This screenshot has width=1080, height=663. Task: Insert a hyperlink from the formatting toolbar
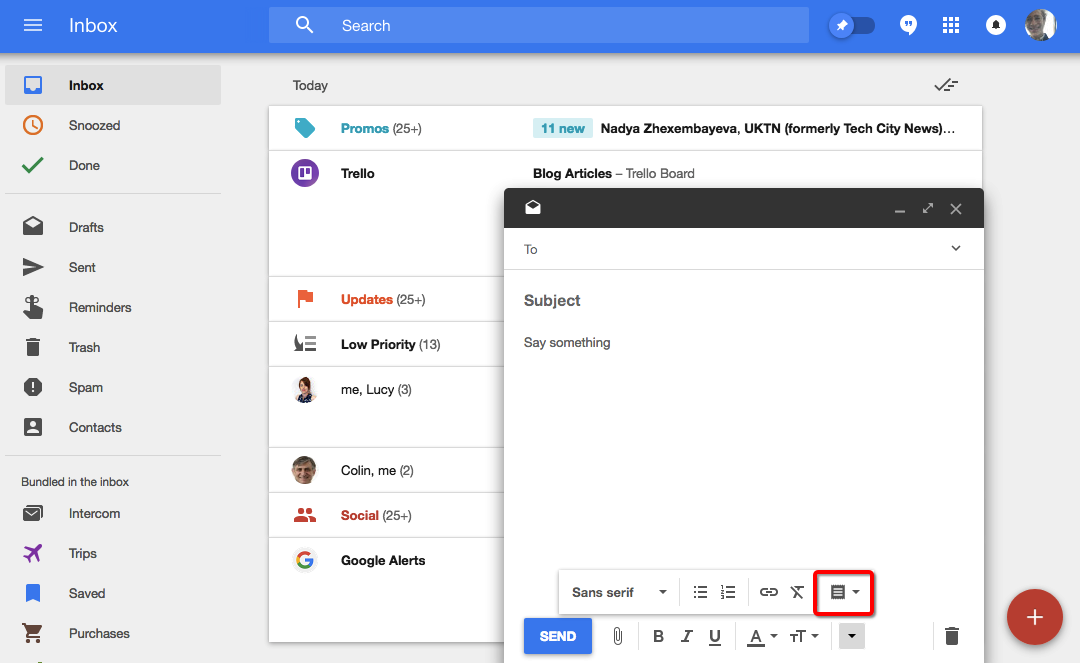pos(768,592)
